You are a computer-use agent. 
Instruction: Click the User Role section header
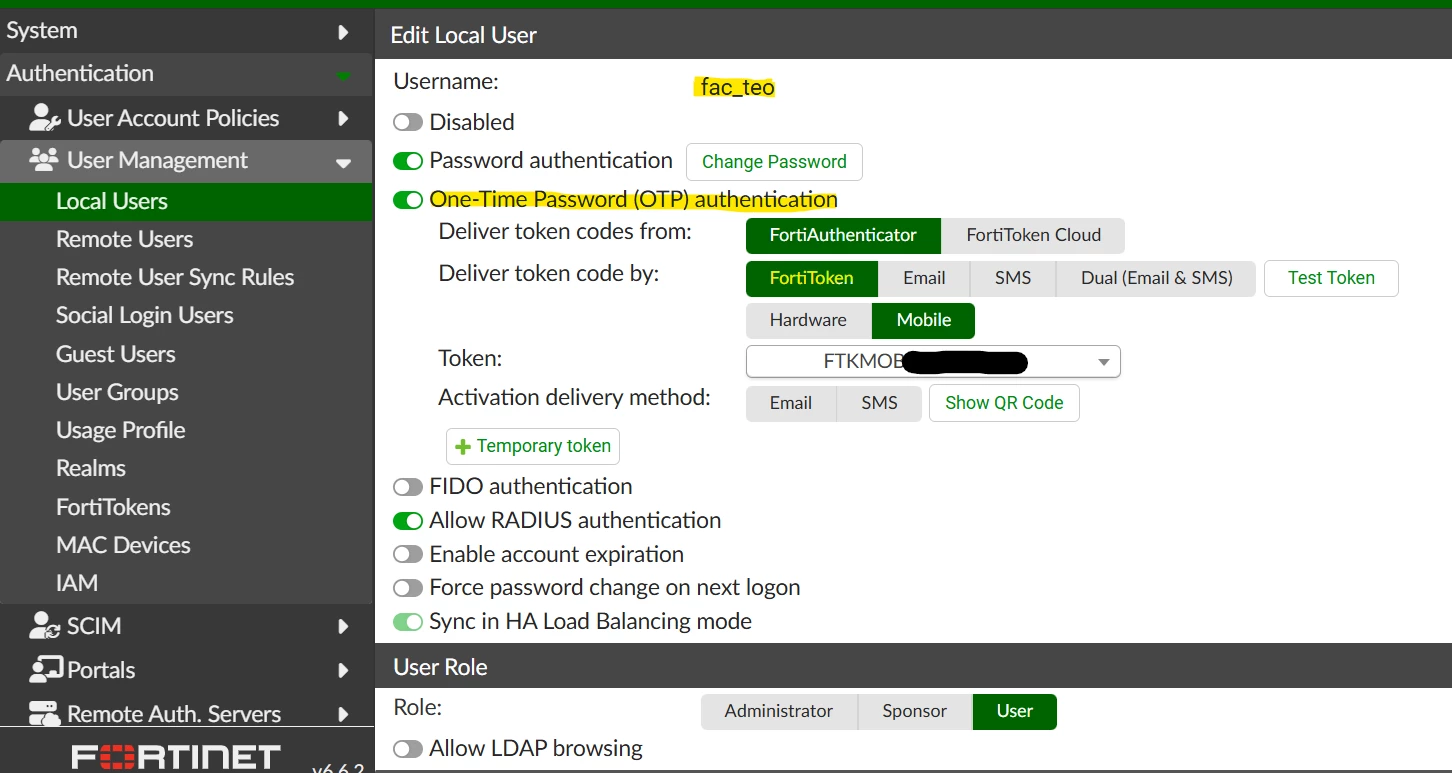(x=440, y=667)
